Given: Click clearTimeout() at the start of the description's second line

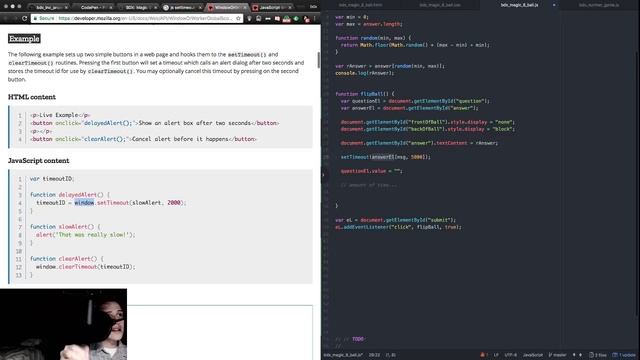Looking at the screenshot, I should pos(31,63).
